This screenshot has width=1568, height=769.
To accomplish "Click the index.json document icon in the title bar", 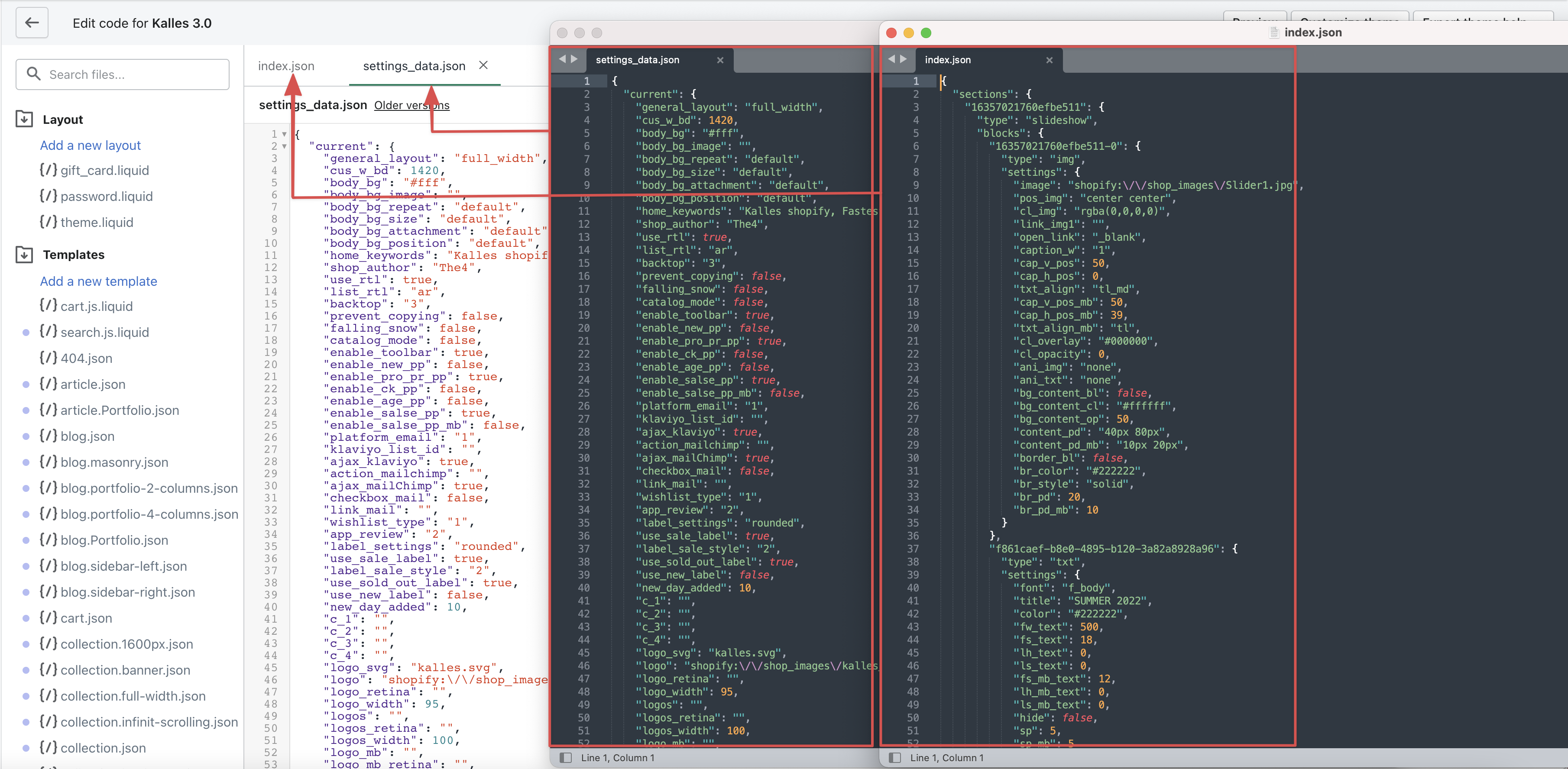I will click(x=1274, y=32).
